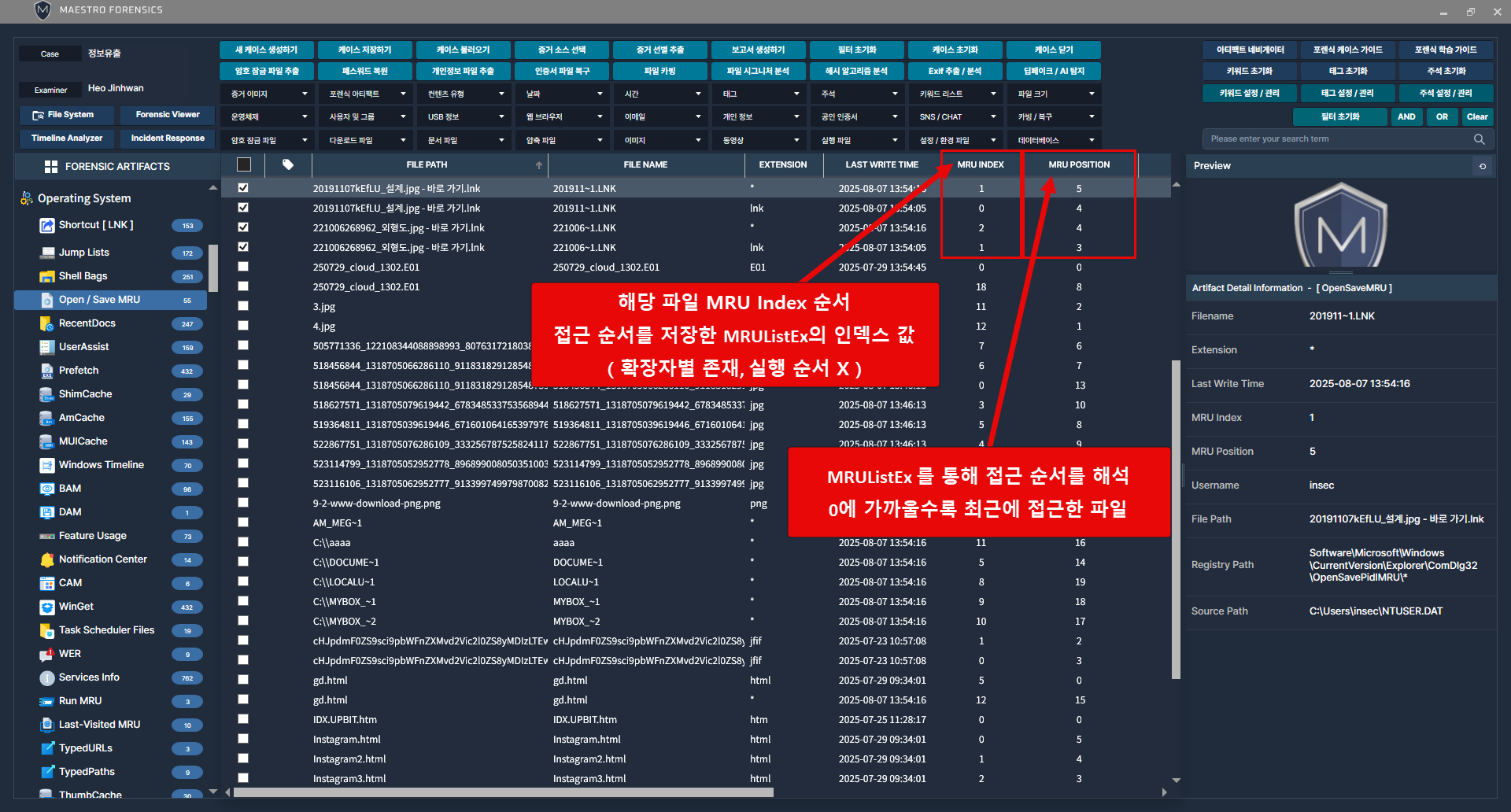Image resolution: width=1511 pixels, height=812 pixels.
Task: Open the Forensic Viewer tab
Action: click(168, 115)
